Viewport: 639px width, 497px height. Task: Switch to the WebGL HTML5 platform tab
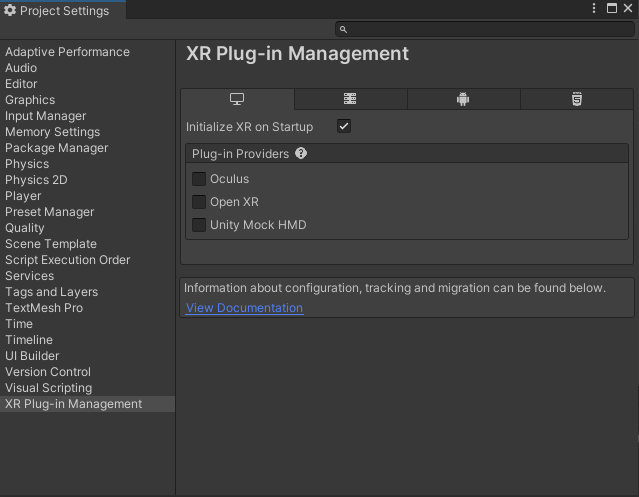[x=577, y=99]
